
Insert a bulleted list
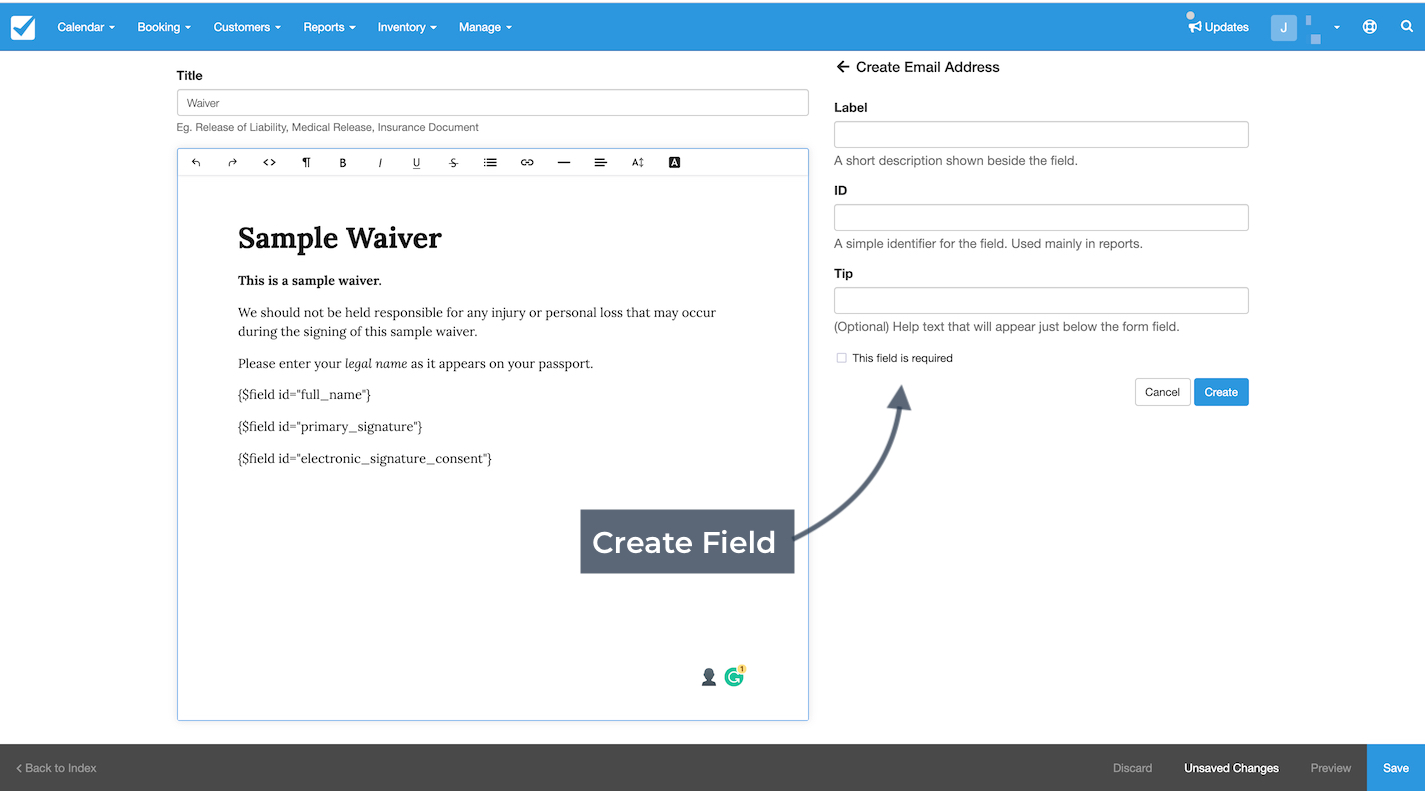(x=490, y=162)
